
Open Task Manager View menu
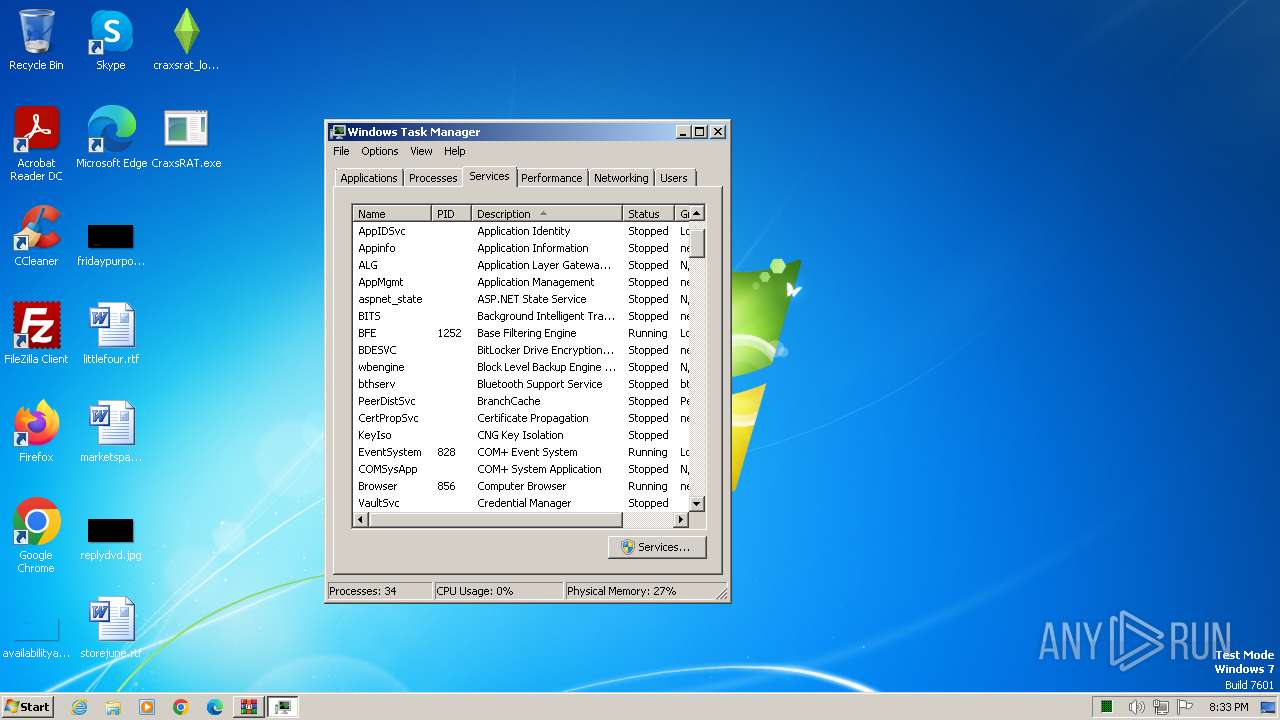[x=421, y=151]
